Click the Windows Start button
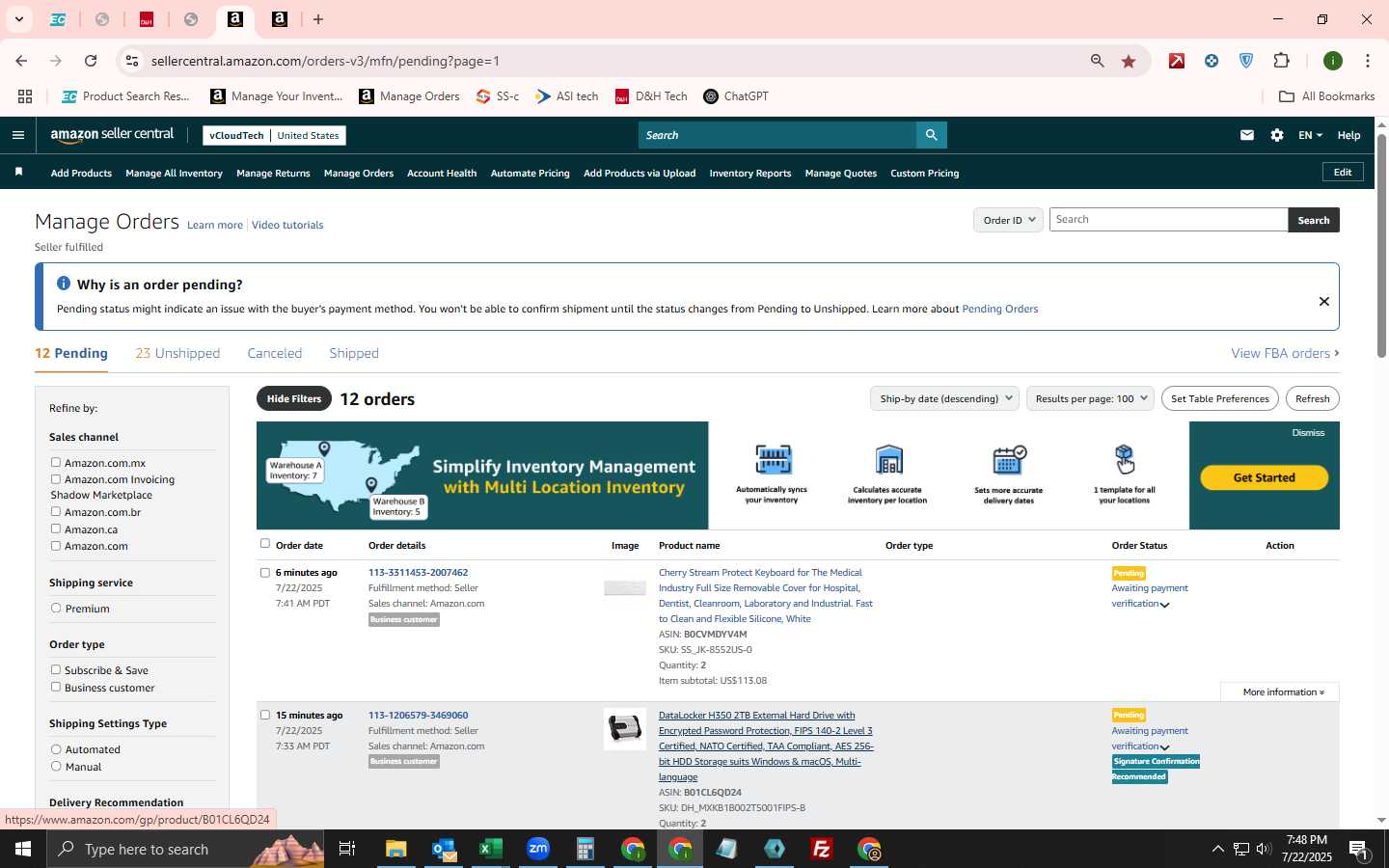1389x868 pixels. tap(23, 849)
